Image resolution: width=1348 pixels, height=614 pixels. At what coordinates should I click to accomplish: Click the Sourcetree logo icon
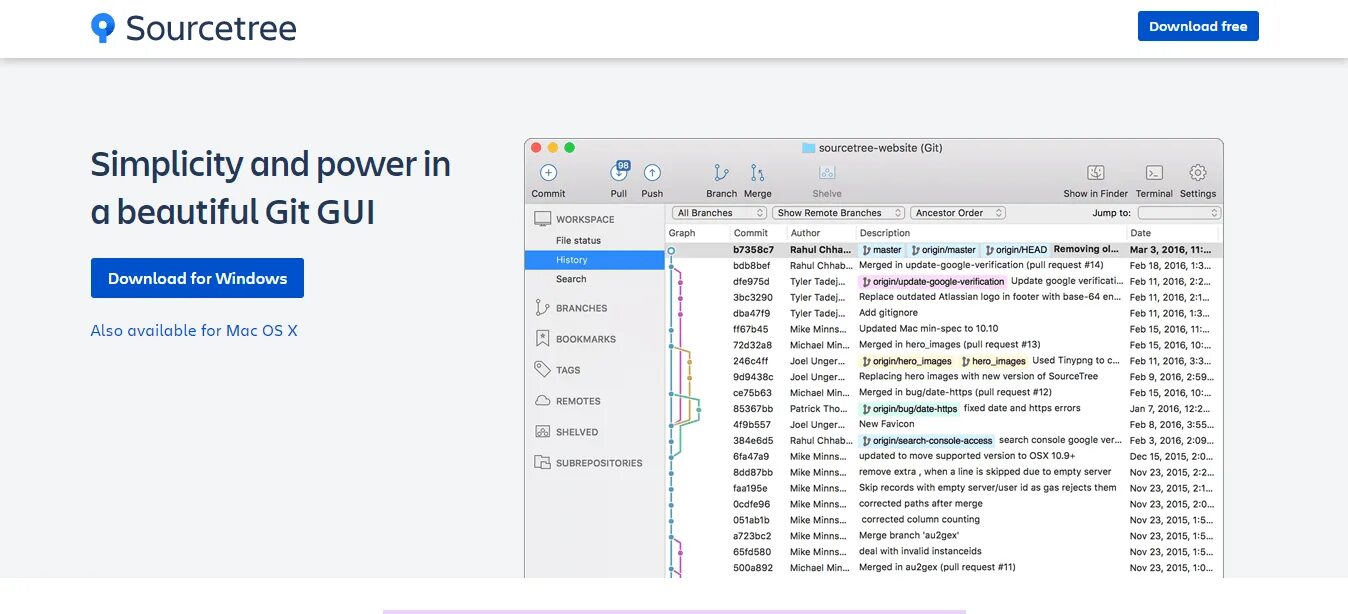click(103, 28)
